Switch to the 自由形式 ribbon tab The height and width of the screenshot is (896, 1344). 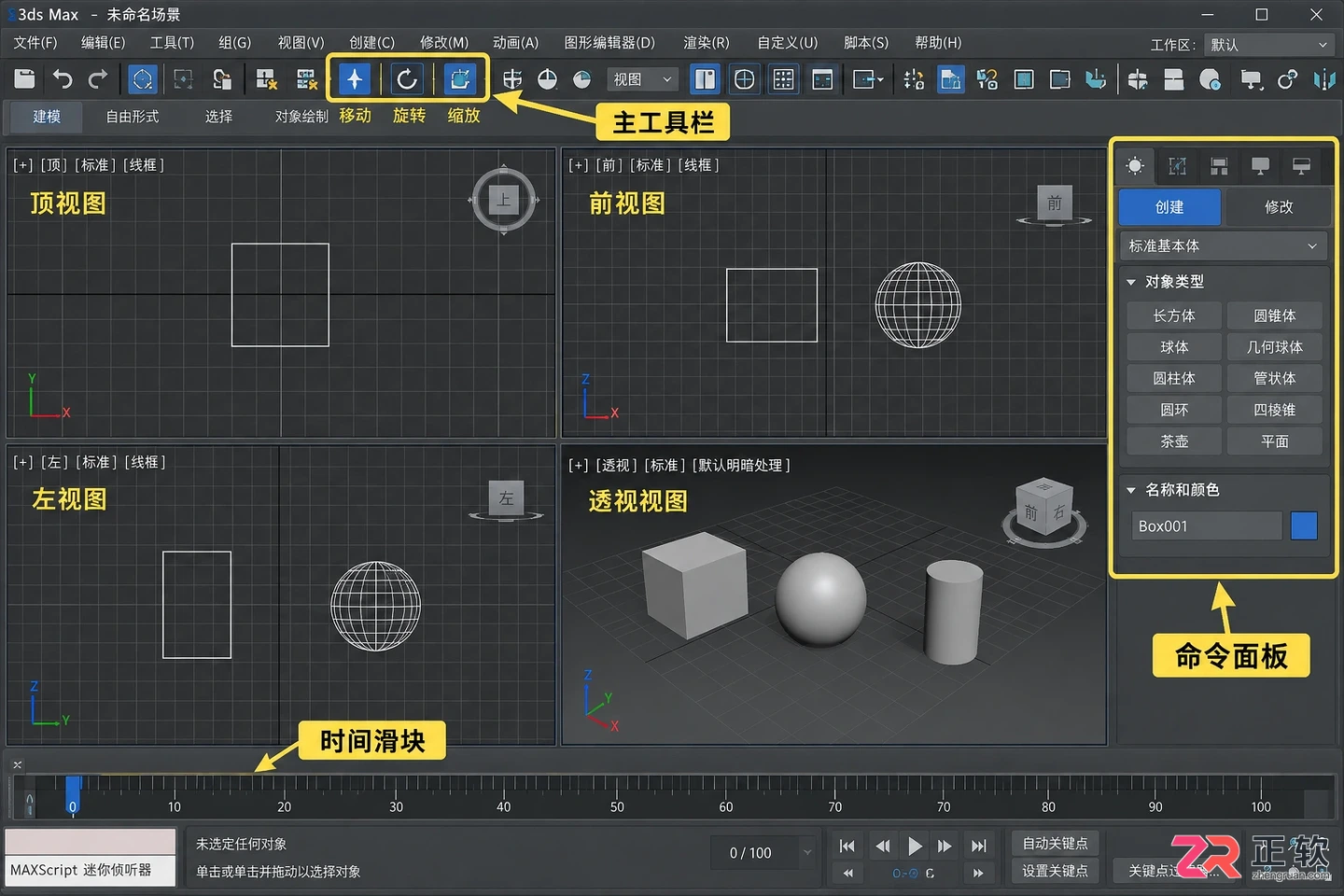coord(133,117)
